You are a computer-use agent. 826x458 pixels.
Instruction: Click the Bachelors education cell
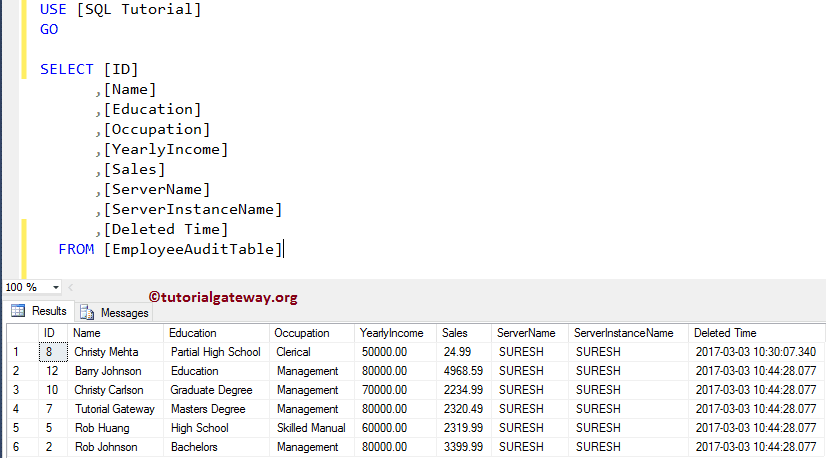[x=217, y=447]
